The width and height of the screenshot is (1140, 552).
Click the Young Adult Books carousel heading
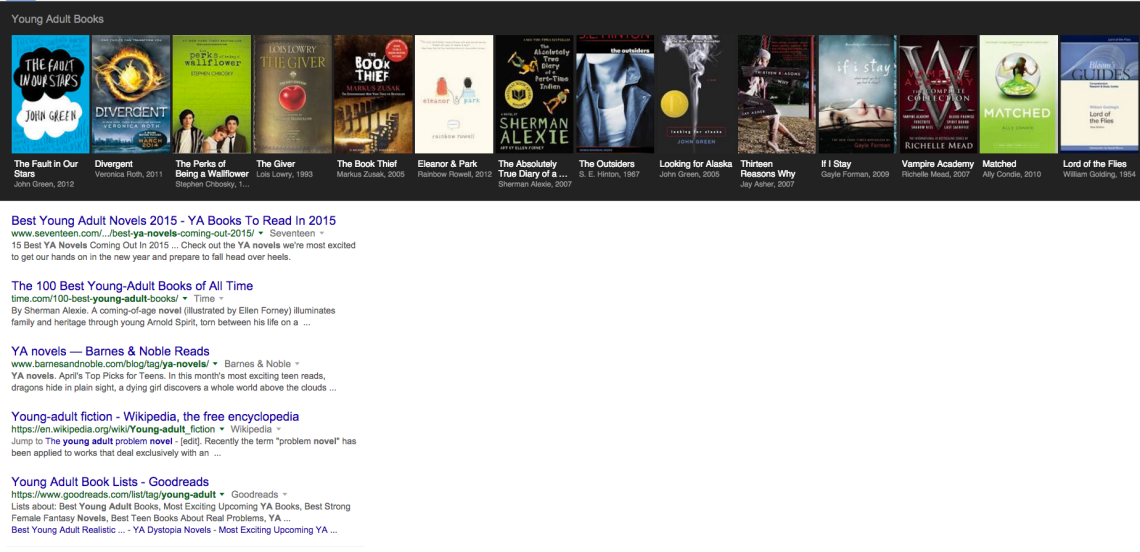[57, 19]
